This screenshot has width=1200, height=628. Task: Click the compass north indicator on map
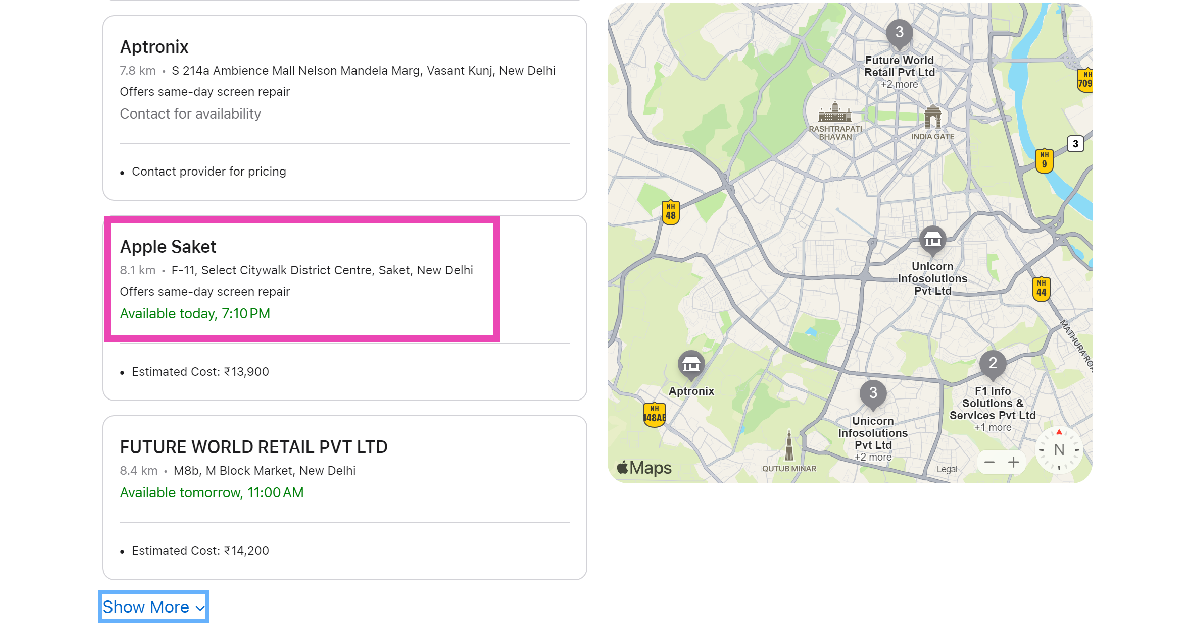1059,450
